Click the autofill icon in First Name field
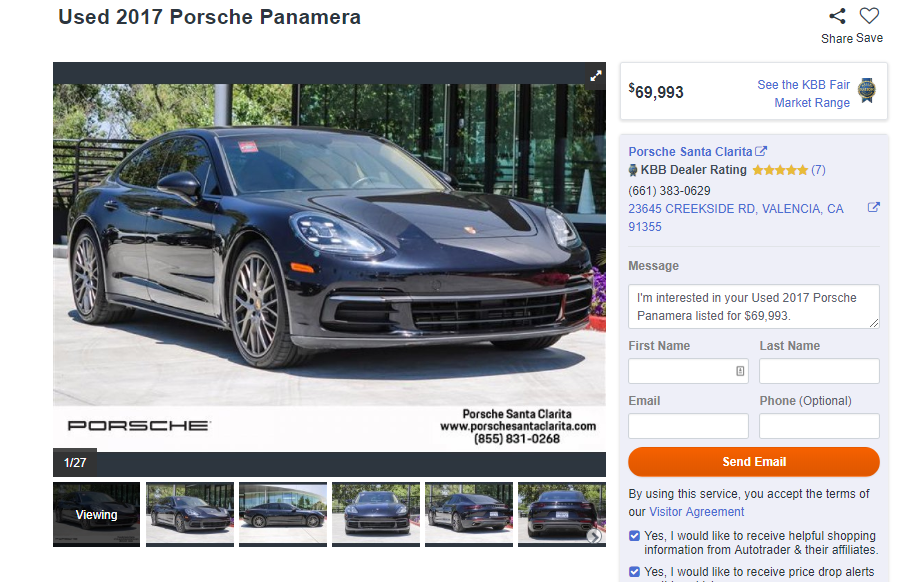 pyautogui.click(x=740, y=371)
